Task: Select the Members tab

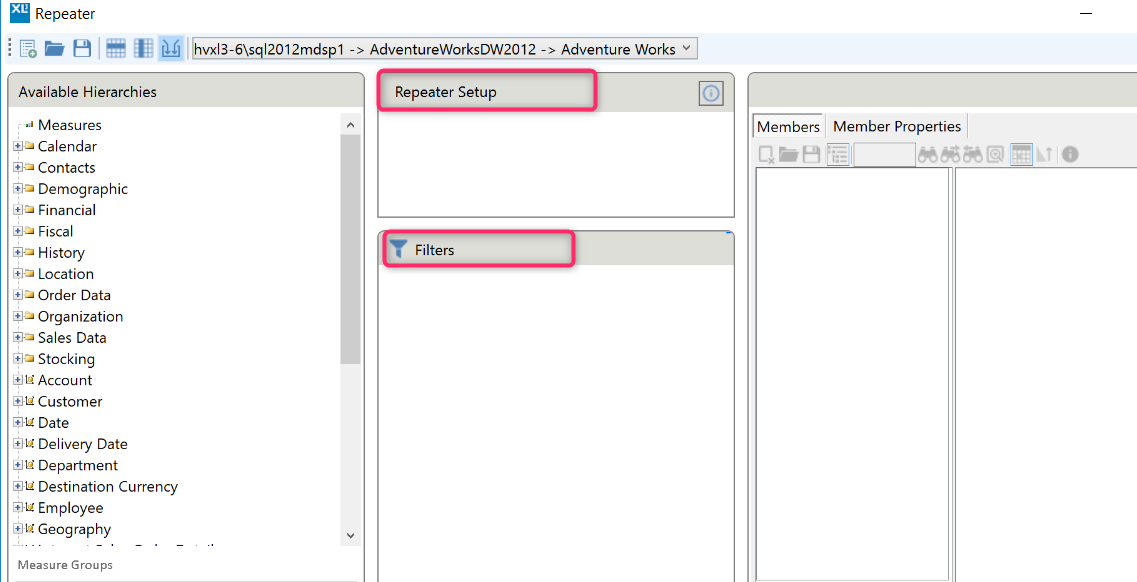Action: pos(788,126)
